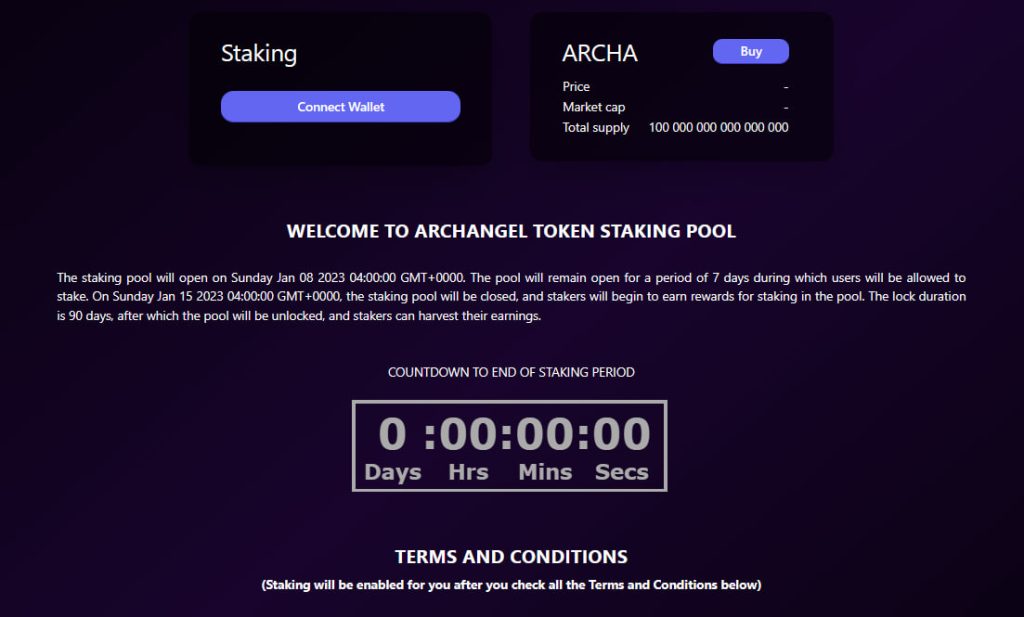Click the Mins label in the countdown
The image size is (1024, 617).
[x=545, y=472]
